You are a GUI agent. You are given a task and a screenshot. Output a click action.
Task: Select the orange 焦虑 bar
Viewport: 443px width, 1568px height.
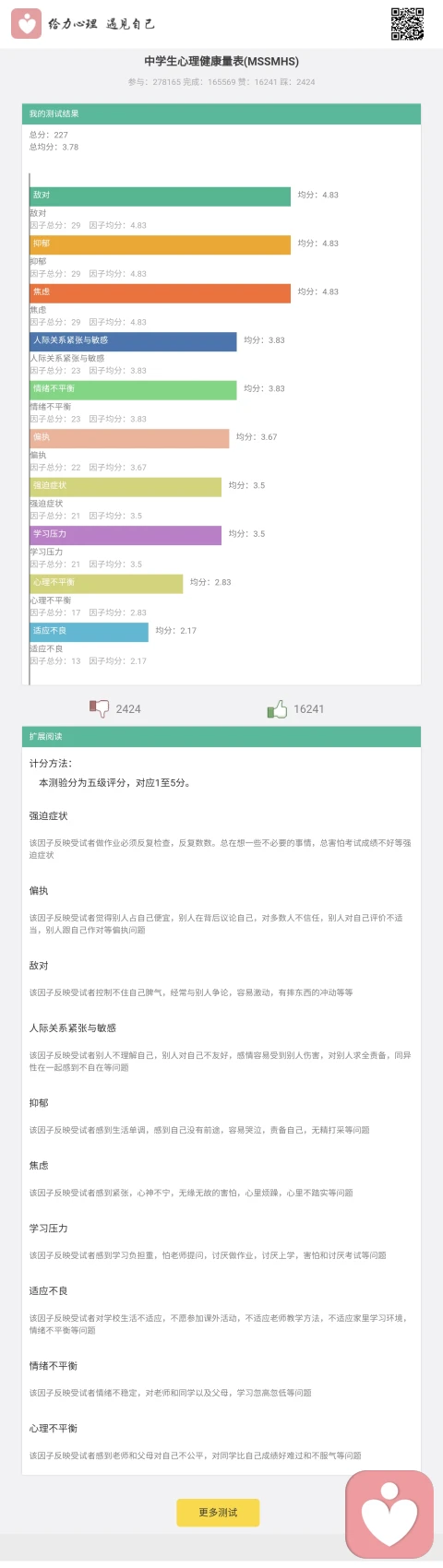point(161,292)
